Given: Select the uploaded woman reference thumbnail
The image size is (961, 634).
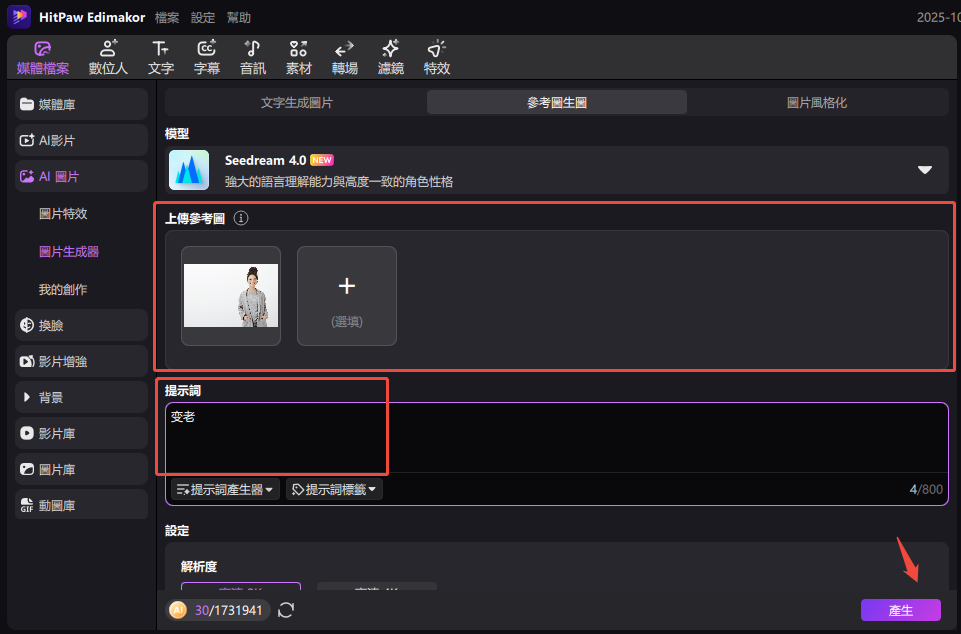Looking at the screenshot, I should click(x=231, y=296).
